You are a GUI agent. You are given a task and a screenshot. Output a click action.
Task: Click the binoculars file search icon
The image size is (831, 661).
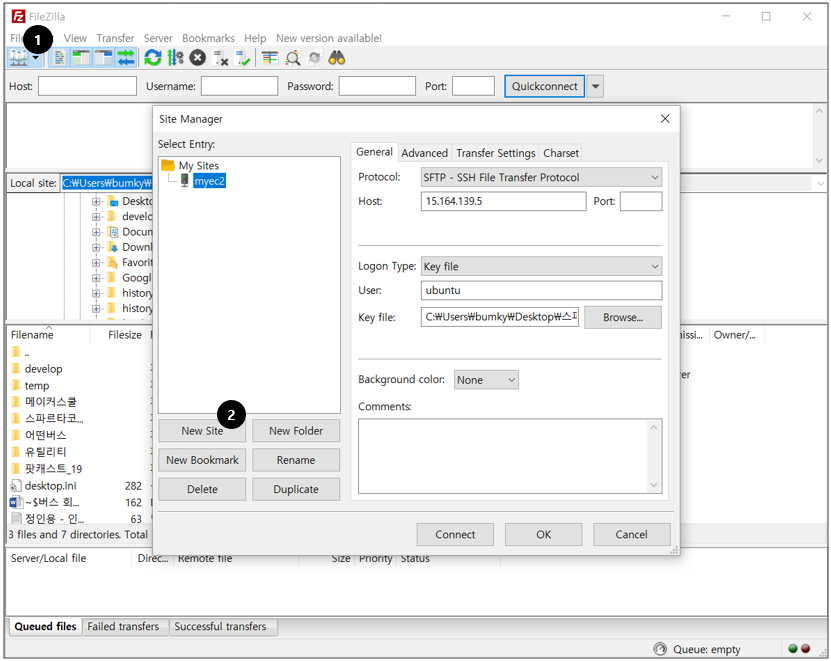click(337, 58)
